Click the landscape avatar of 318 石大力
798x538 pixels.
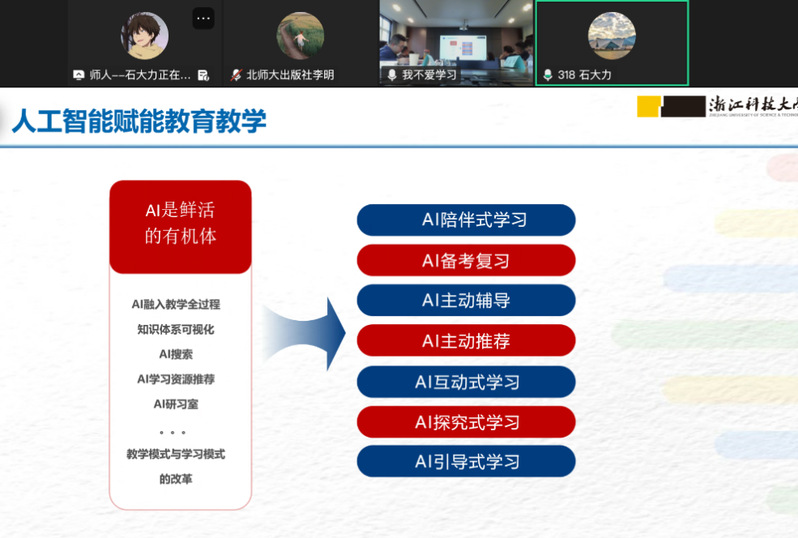(611, 36)
